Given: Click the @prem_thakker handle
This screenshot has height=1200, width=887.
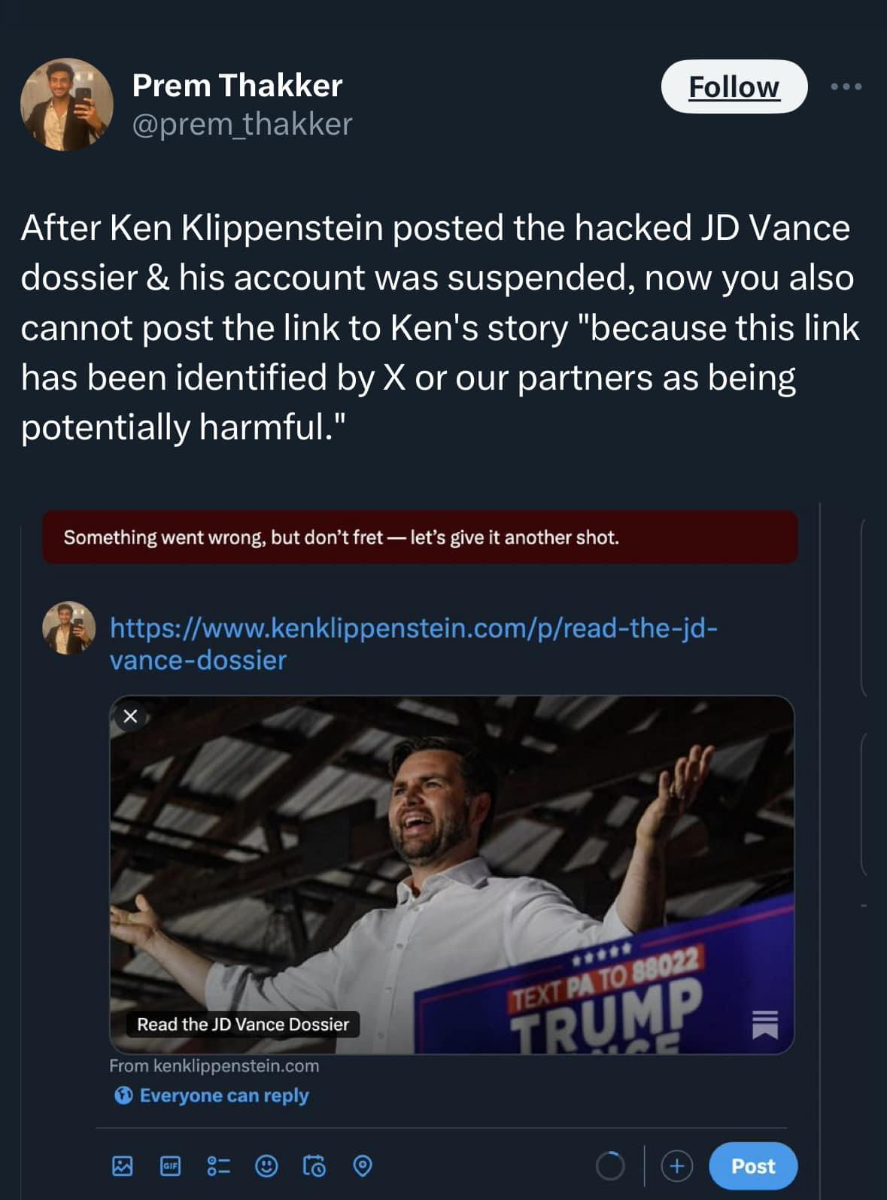Looking at the screenshot, I should (x=242, y=123).
